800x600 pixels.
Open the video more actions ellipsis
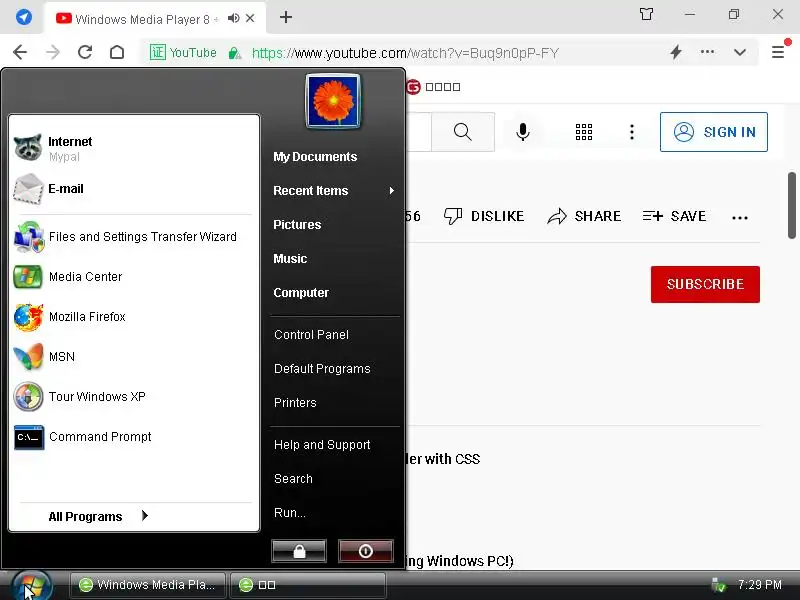(740, 218)
